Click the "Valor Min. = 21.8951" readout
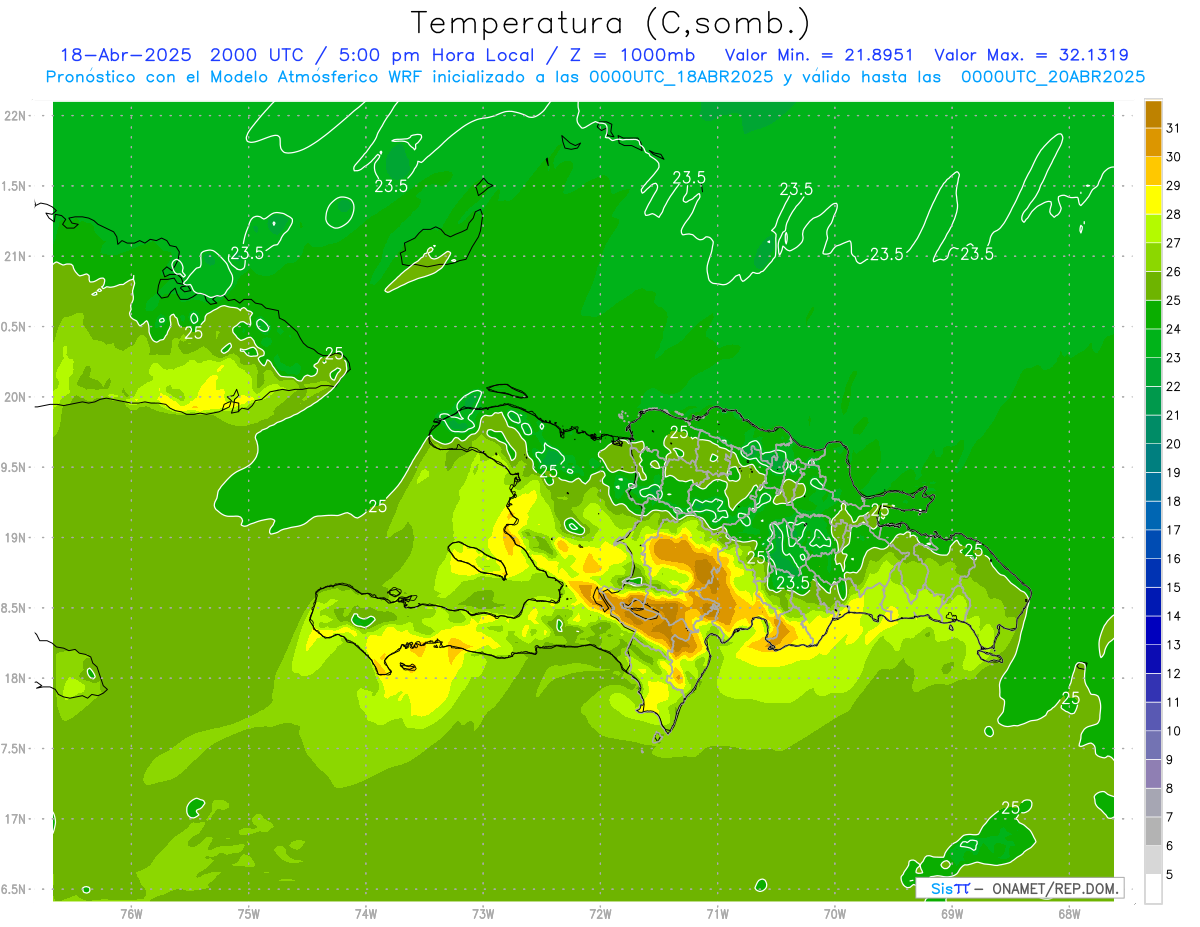Screen dimensions: 1200x927 [x=820, y=55]
